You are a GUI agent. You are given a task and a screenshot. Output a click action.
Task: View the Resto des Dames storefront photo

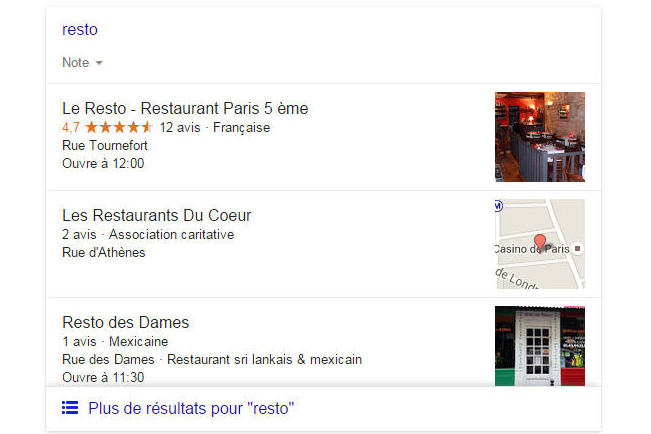point(540,346)
